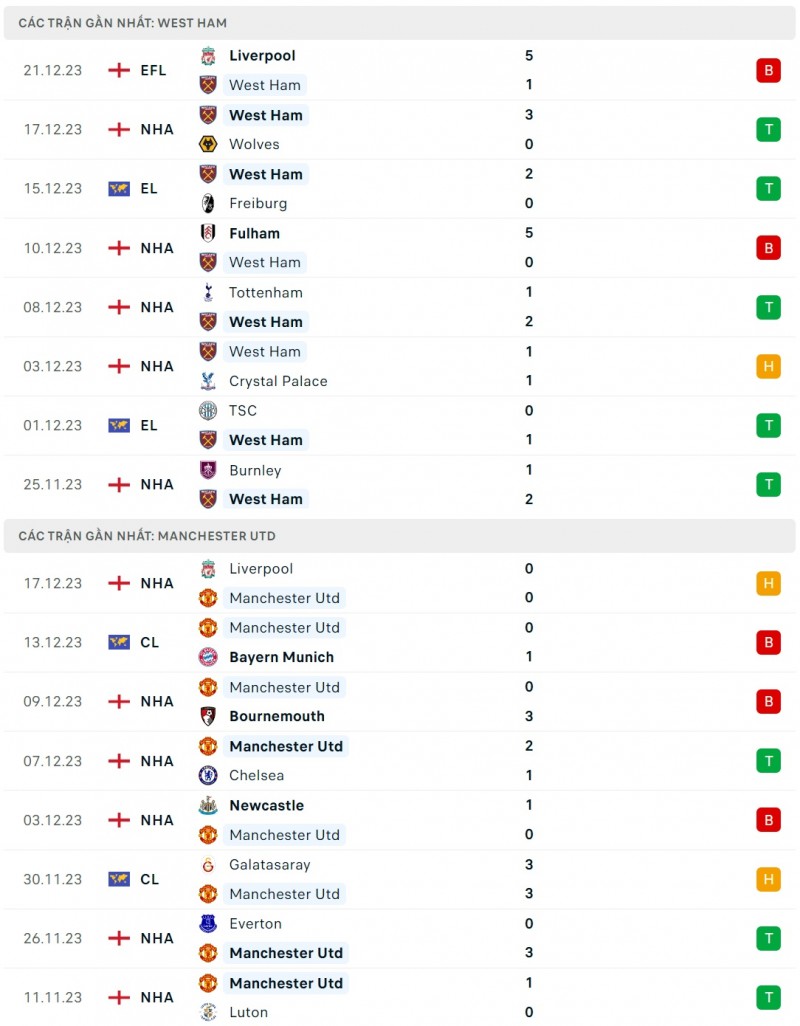Open the Newcastle team link
Viewport: 800px width, 1026px height.
266,805
